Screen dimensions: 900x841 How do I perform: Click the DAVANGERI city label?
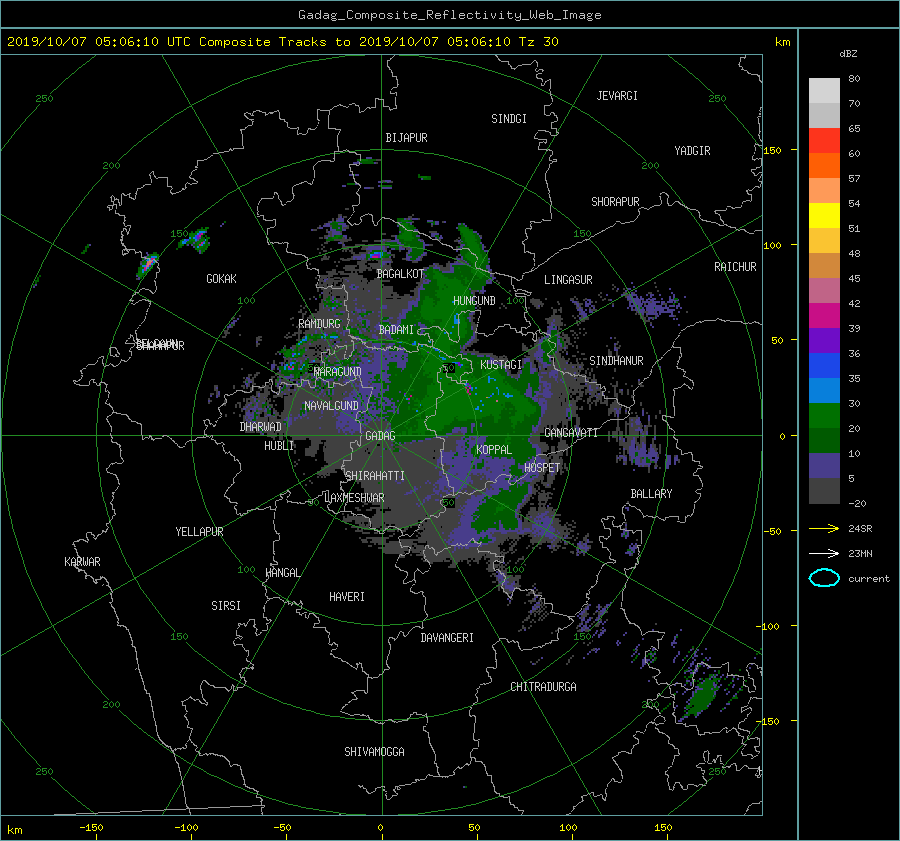[447, 638]
